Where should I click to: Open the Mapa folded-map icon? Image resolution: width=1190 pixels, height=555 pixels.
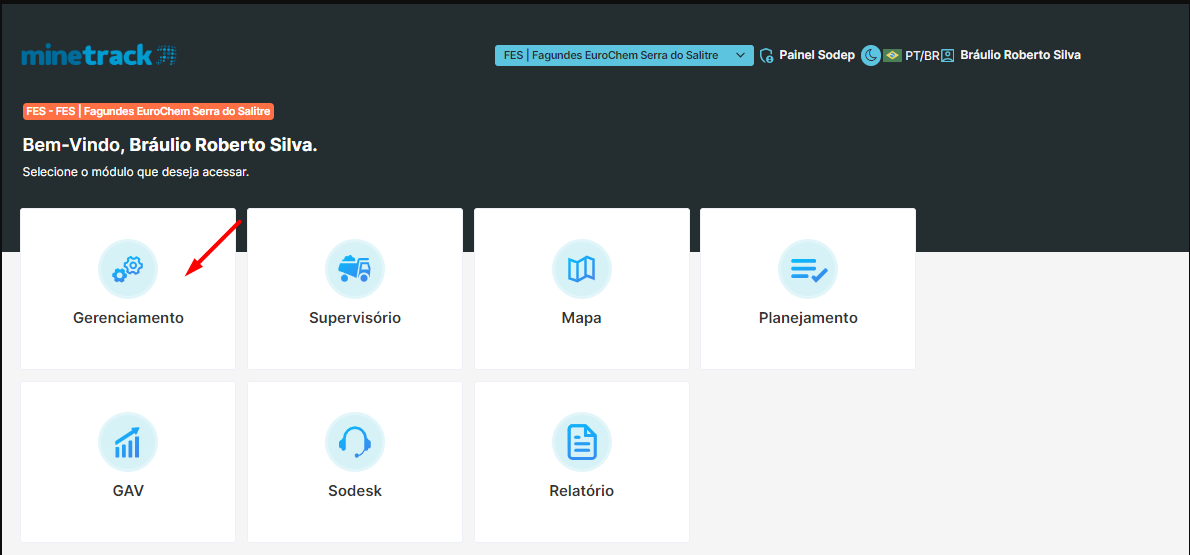coord(581,269)
